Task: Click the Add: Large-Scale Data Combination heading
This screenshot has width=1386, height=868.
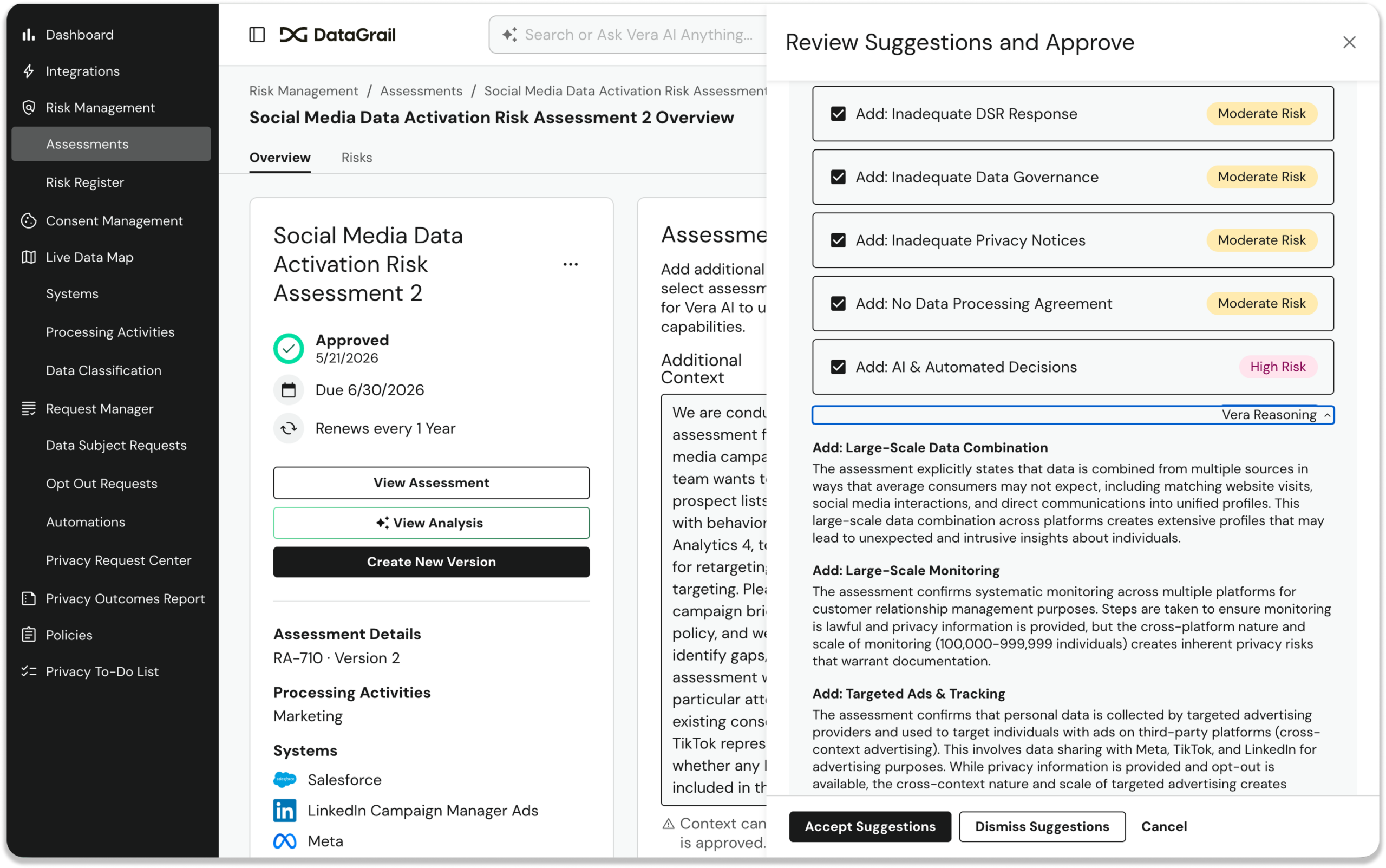Action: tap(930, 447)
